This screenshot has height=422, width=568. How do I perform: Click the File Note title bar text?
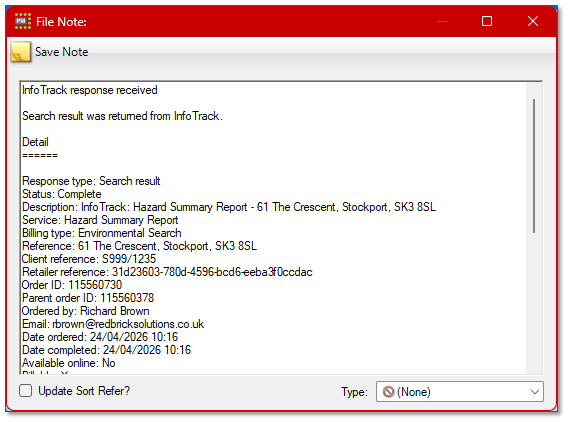tap(61, 22)
